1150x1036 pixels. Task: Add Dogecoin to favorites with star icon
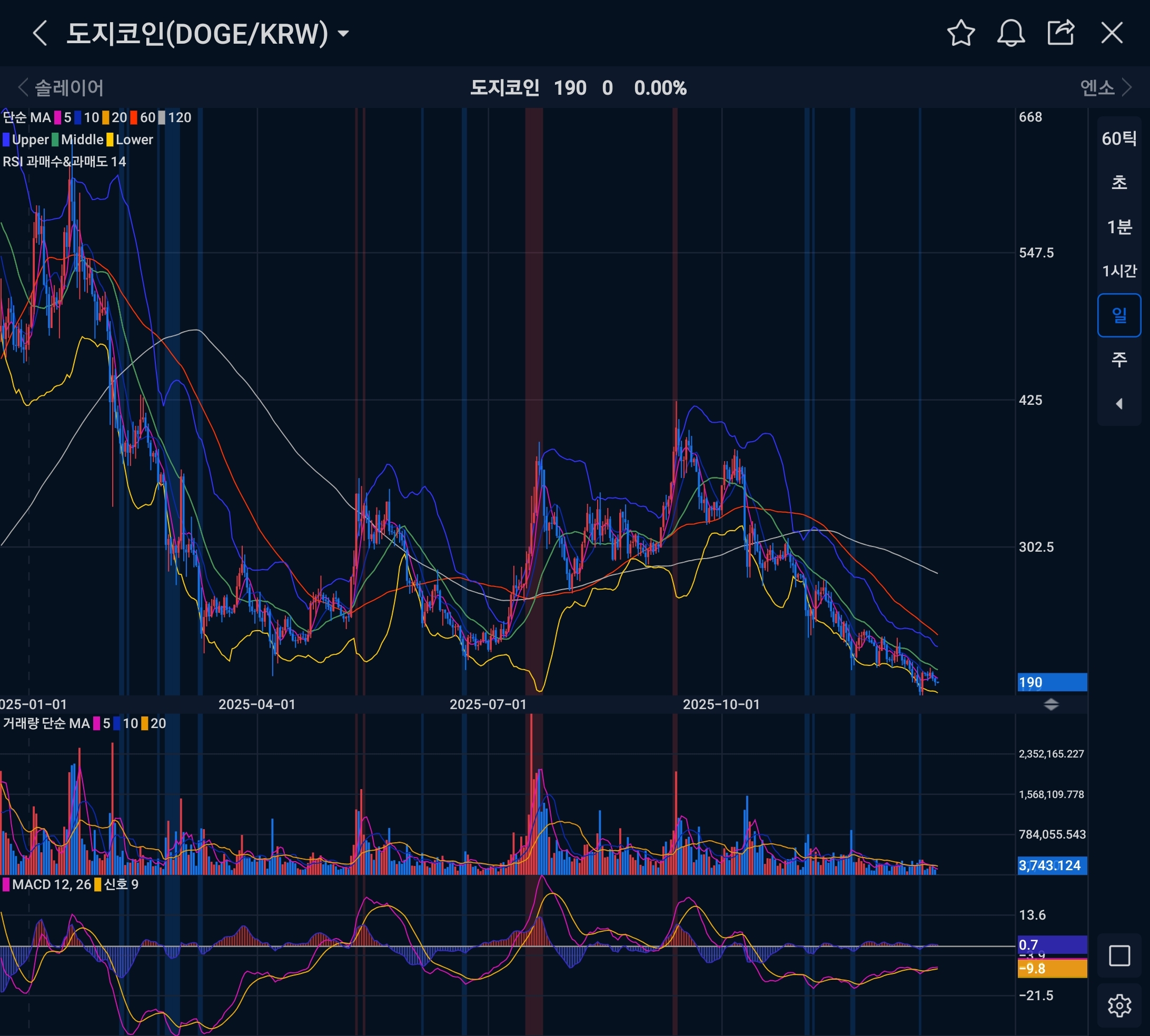coord(961,33)
